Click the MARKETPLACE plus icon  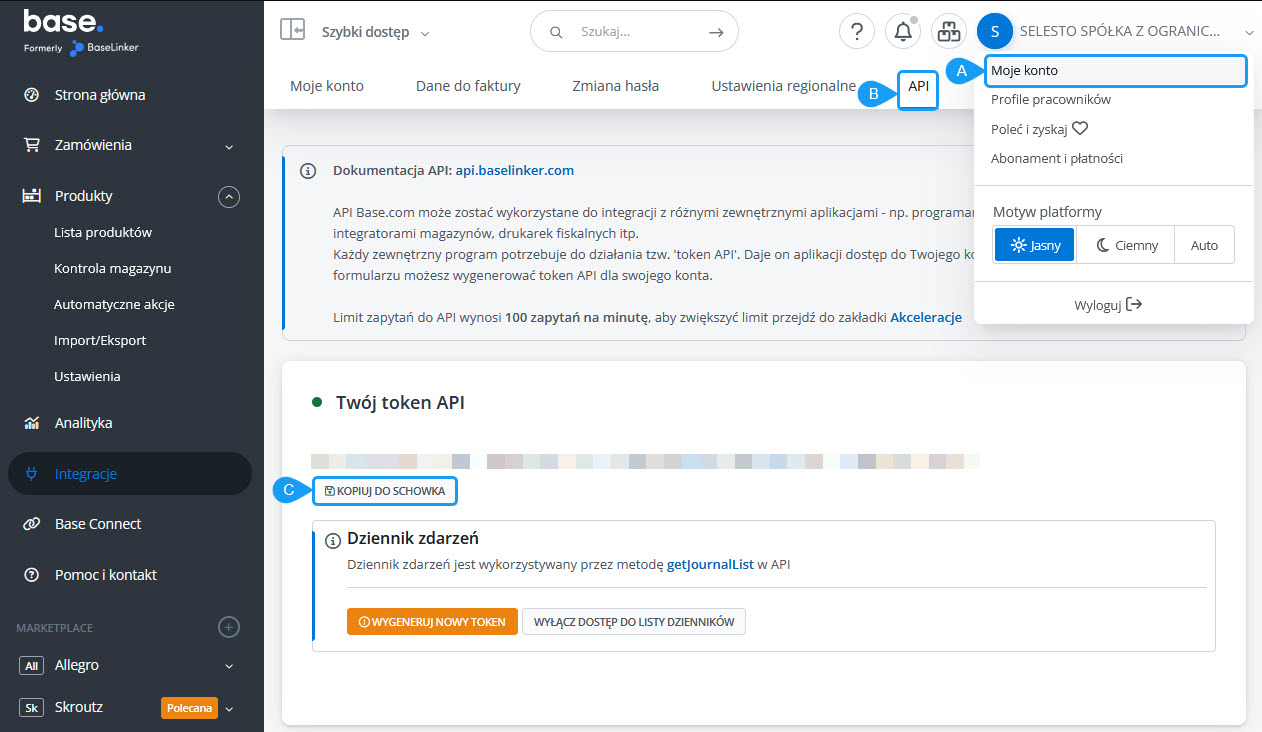229,627
